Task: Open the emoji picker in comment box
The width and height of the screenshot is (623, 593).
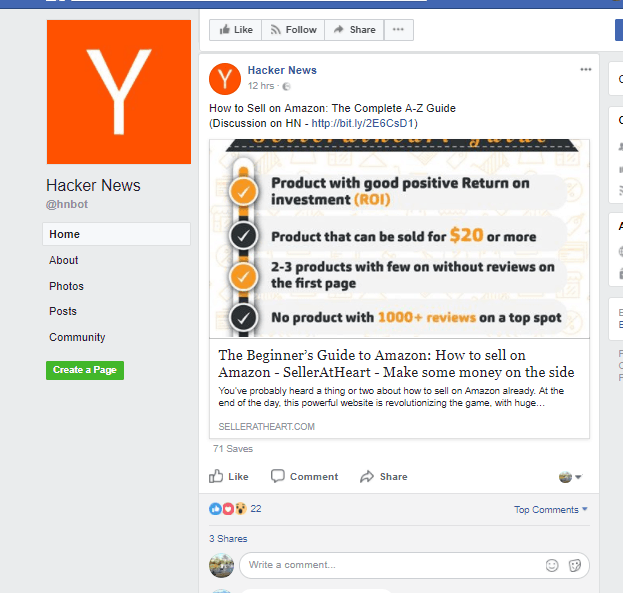Action: click(552, 565)
